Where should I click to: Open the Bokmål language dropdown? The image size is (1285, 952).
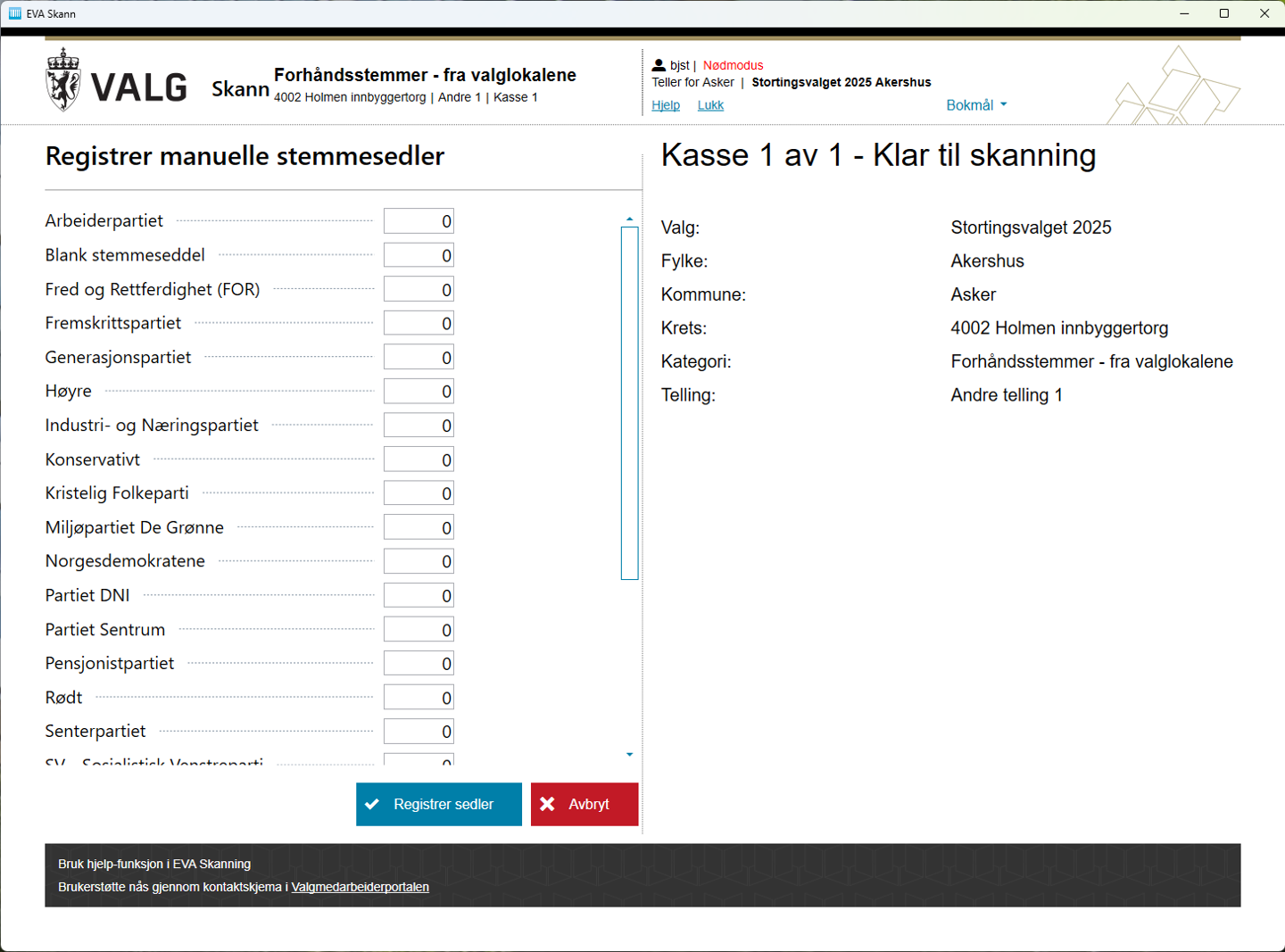pos(976,105)
